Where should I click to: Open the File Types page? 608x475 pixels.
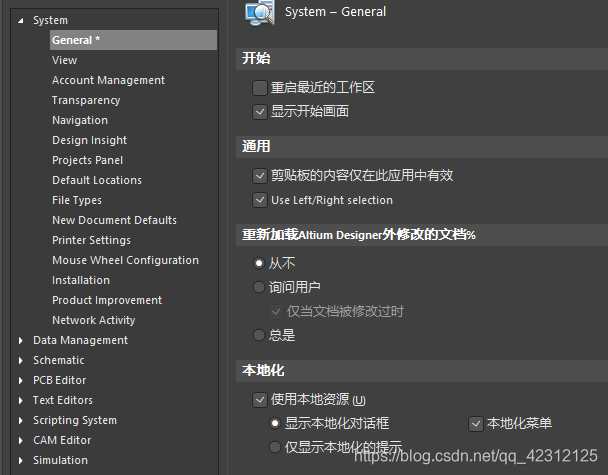[x=77, y=200]
